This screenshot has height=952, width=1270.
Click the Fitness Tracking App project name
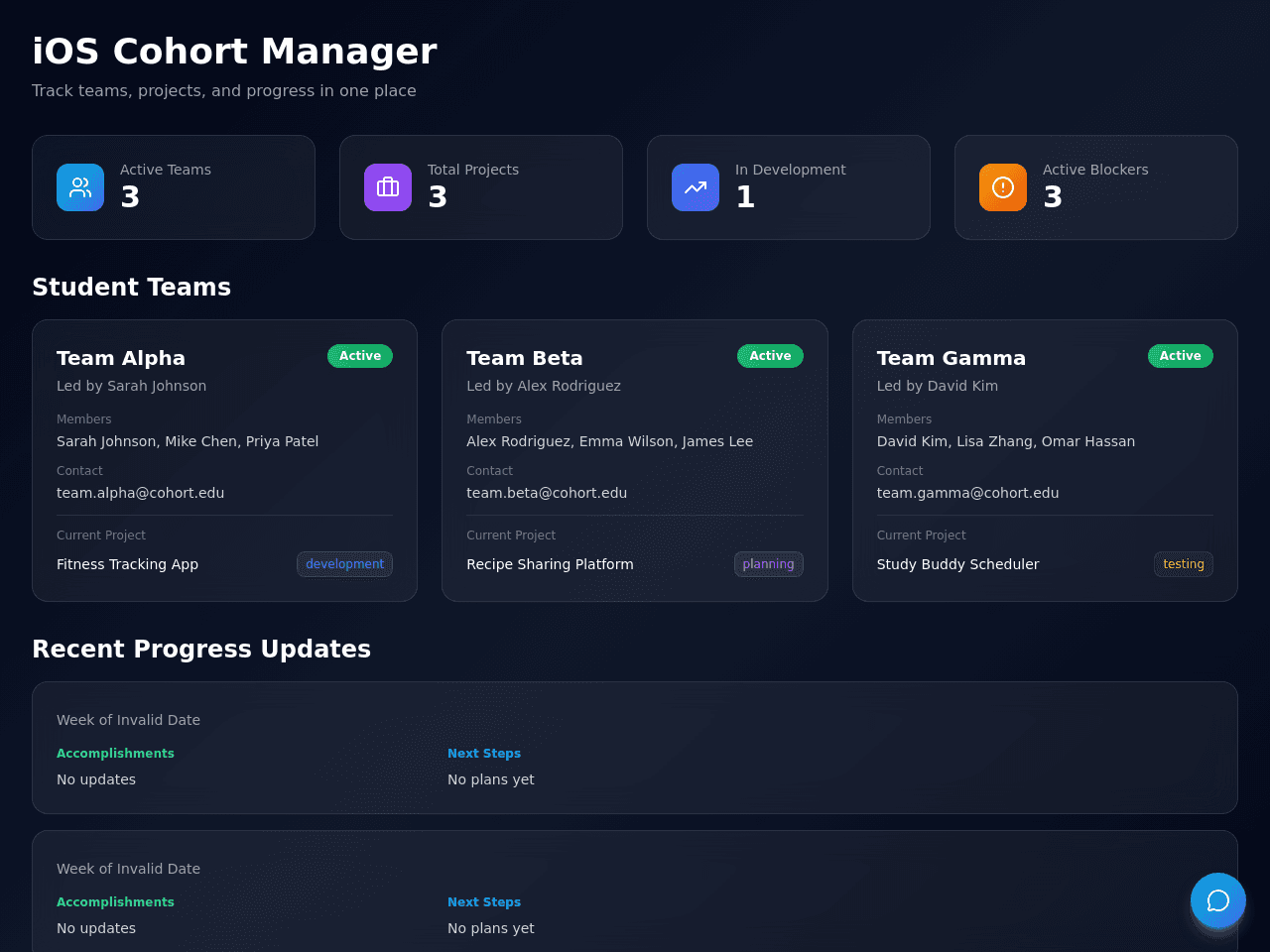127,564
